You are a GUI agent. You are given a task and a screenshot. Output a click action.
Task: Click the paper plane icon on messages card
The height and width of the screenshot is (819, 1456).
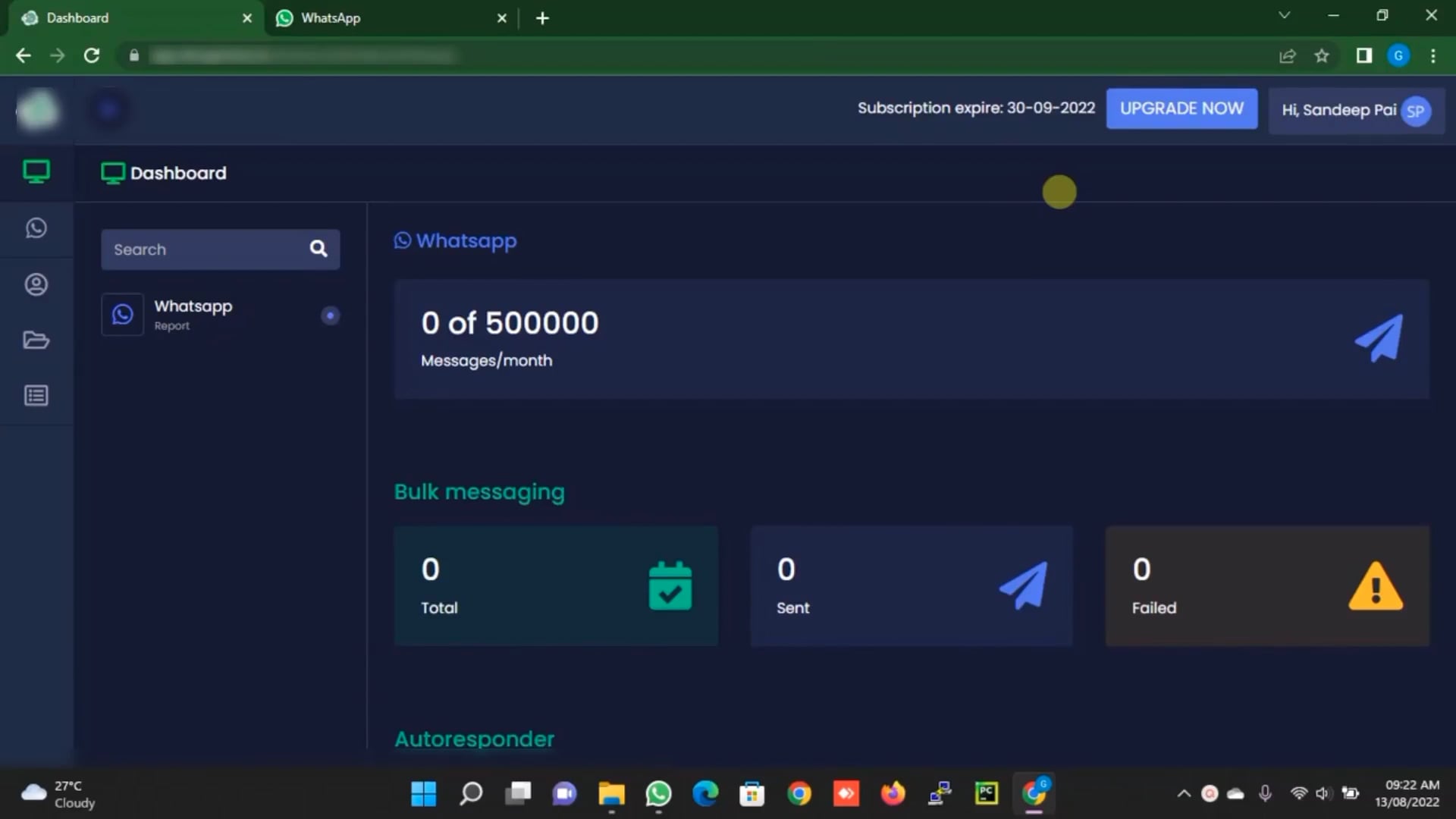pos(1379,338)
